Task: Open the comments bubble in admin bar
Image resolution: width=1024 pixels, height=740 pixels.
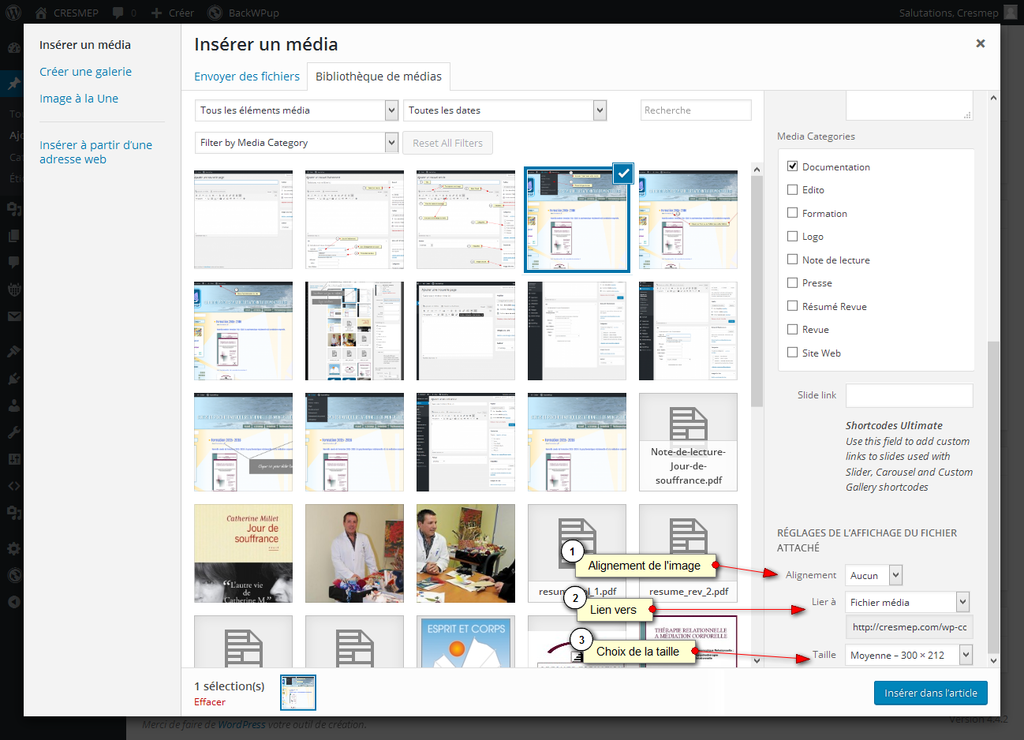Action: (118, 12)
